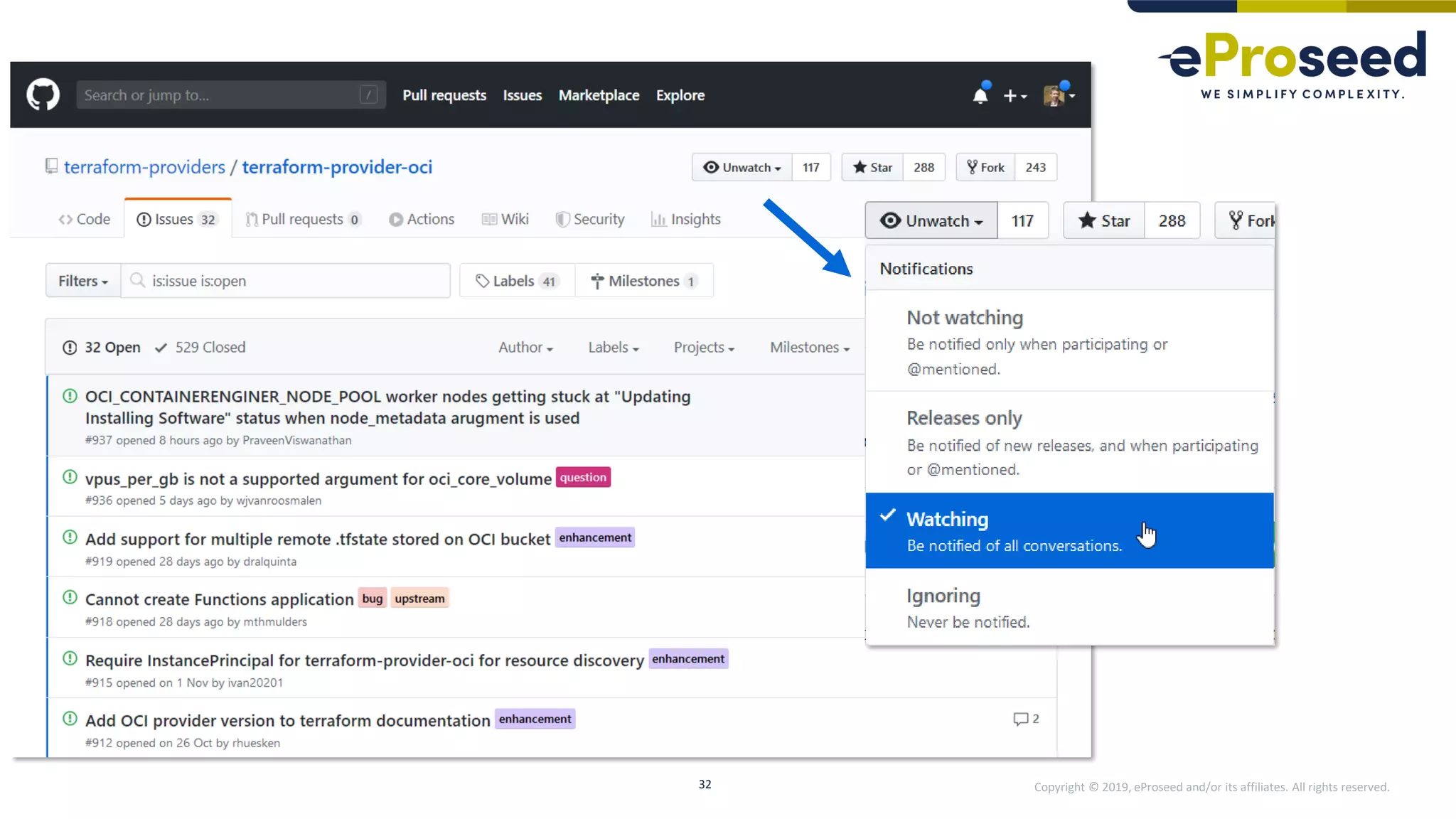The width and height of the screenshot is (1456, 819).
Task: Open the notifications bell
Action: point(980,95)
